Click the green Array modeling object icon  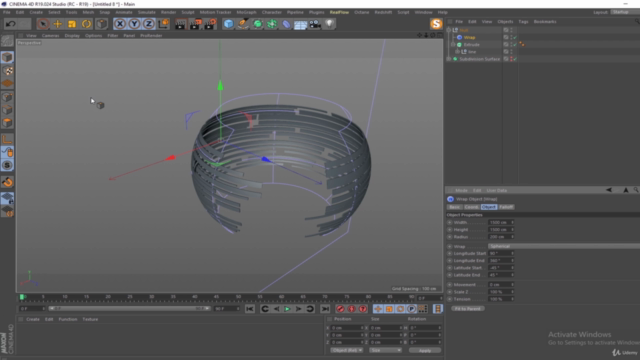point(272,24)
